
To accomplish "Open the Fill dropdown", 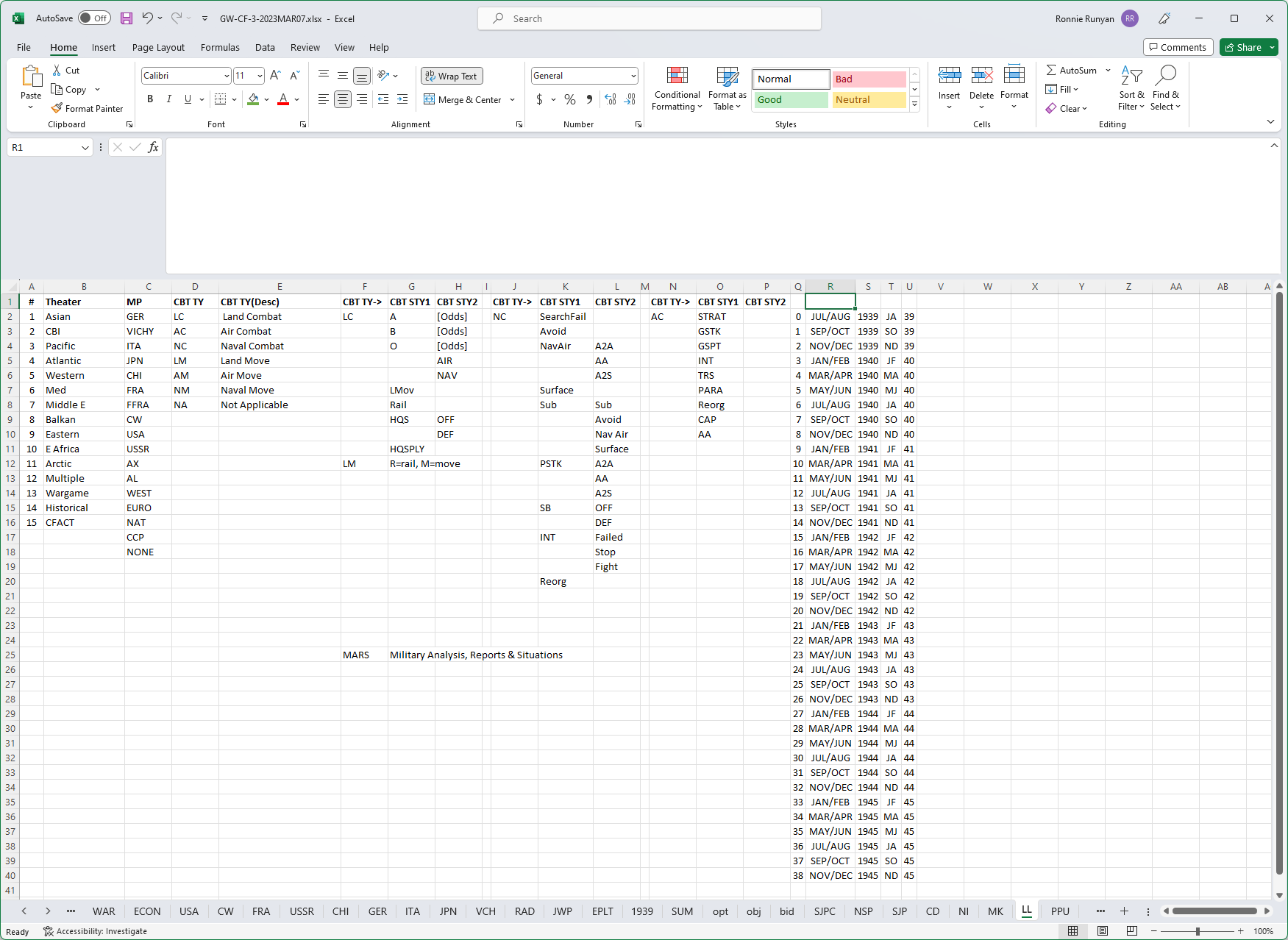I will click(1062, 90).
